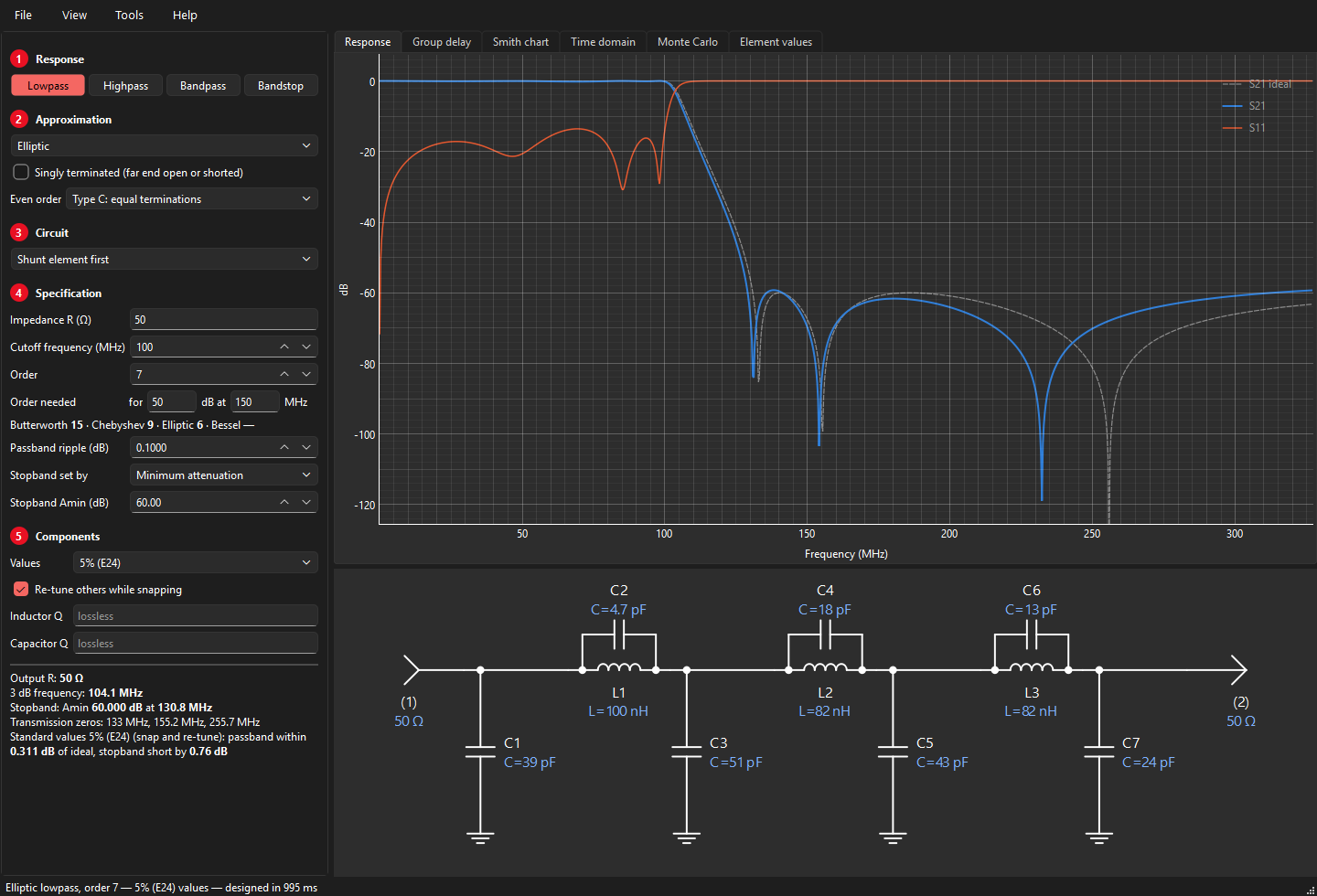The width and height of the screenshot is (1317, 896).
Task: Decrease filter order with the down arrow
Action: click(306, 375)
